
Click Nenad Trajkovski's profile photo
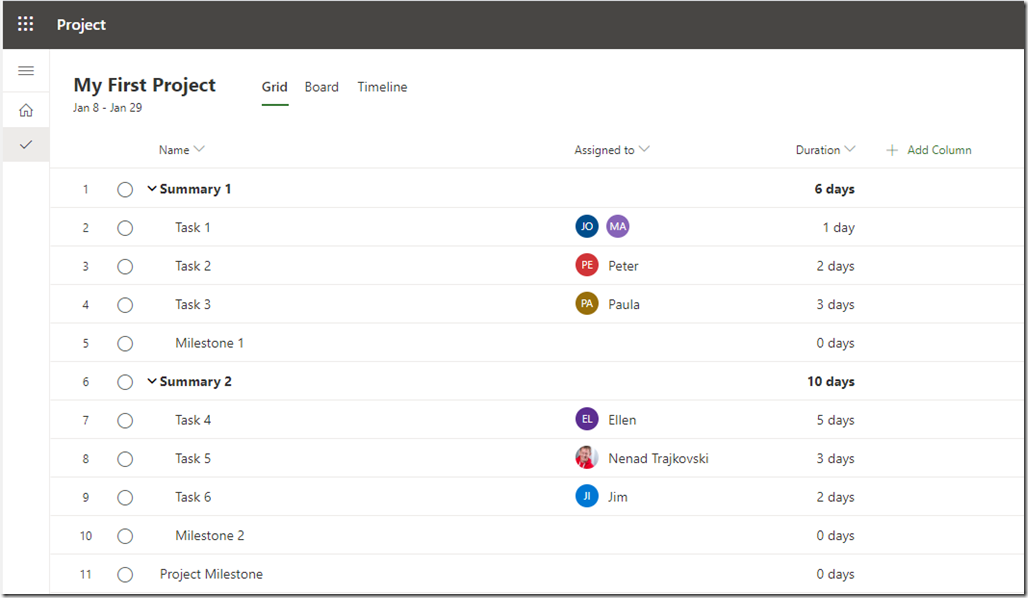[587, 458]
